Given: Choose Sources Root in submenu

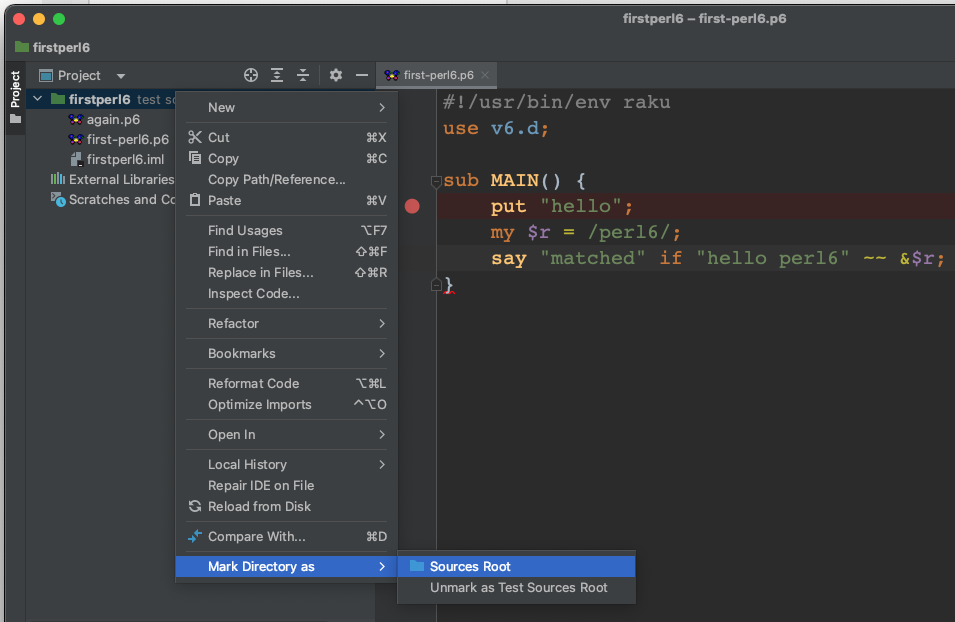Looking at the screenshot, I should (516, 567).
